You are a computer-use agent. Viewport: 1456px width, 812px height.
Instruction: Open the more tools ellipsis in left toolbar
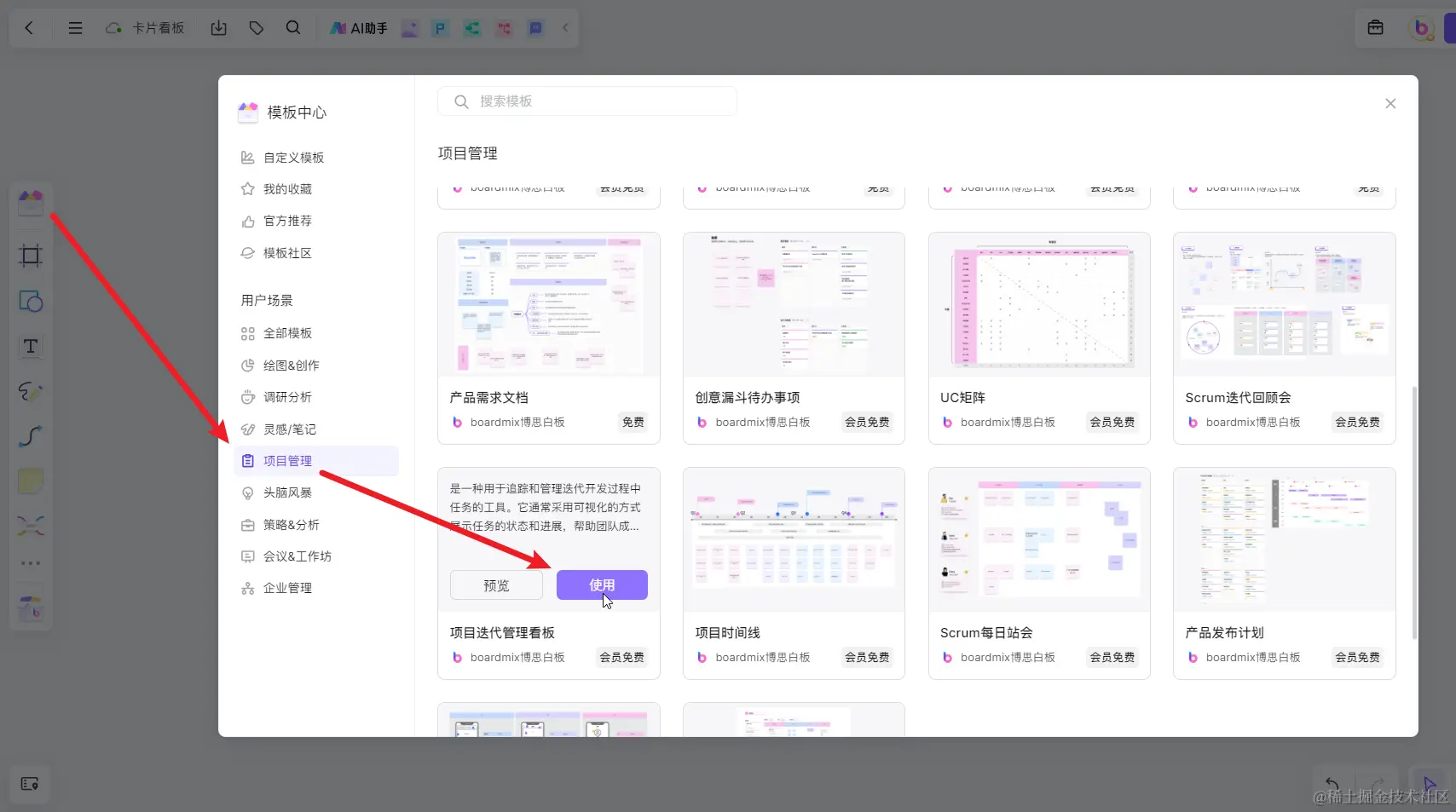click(x=30, y=562)
